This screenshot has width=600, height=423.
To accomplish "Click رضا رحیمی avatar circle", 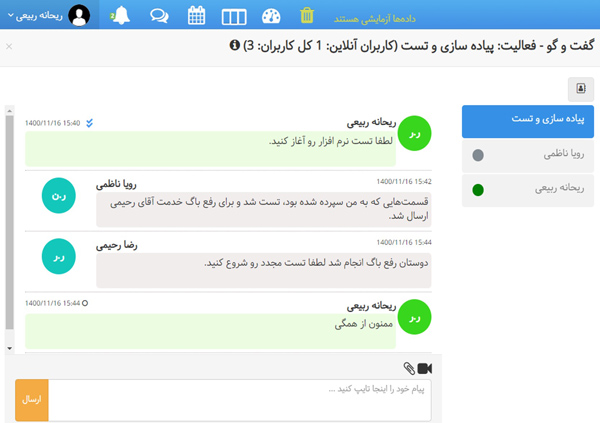I will tap(59, 256).
